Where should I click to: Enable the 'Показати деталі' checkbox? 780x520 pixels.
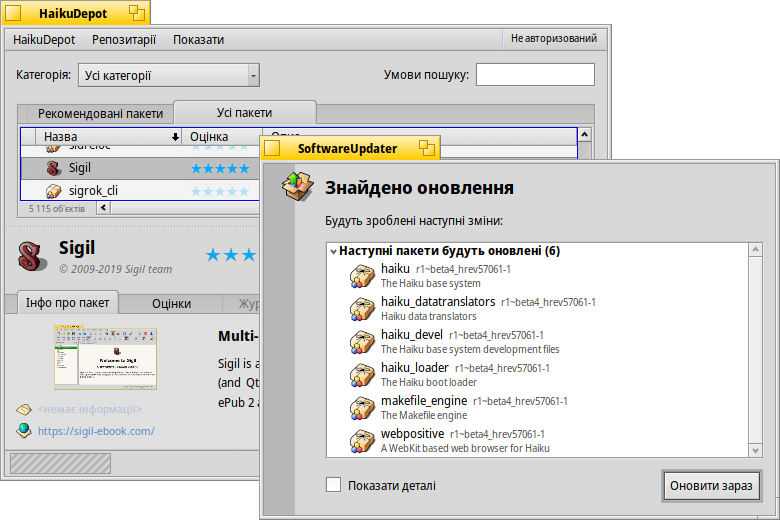click(333, 485)
